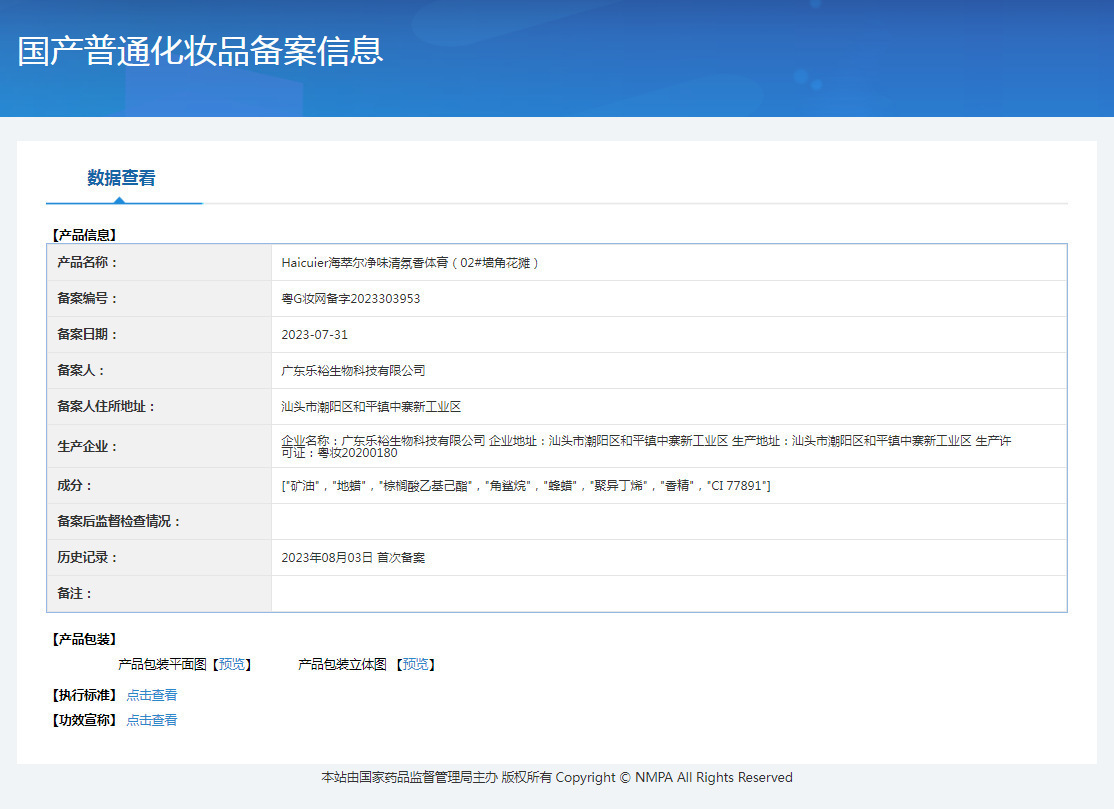
Task: Click 点击查看 next to 功效宣称
Action: click(150, 719)
